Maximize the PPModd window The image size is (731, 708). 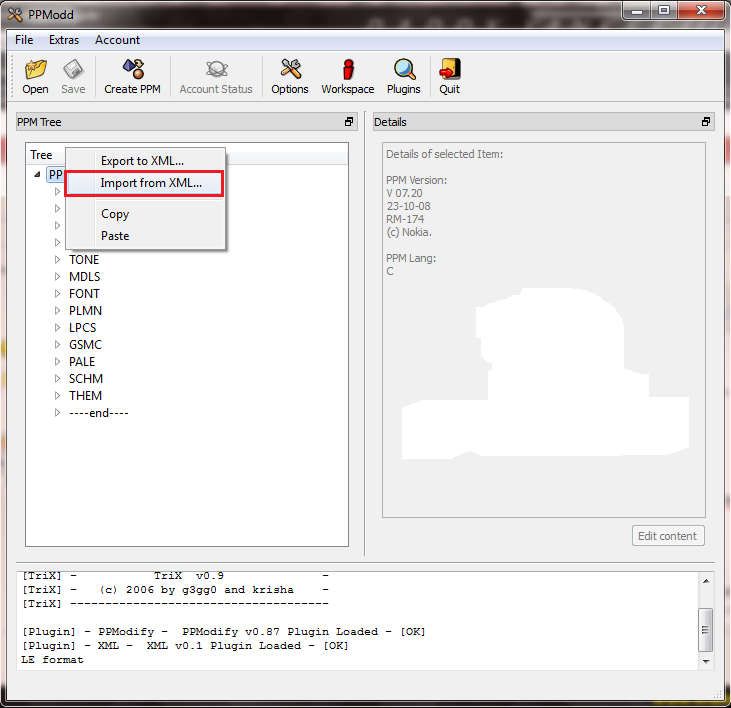(x=664, y=11)
